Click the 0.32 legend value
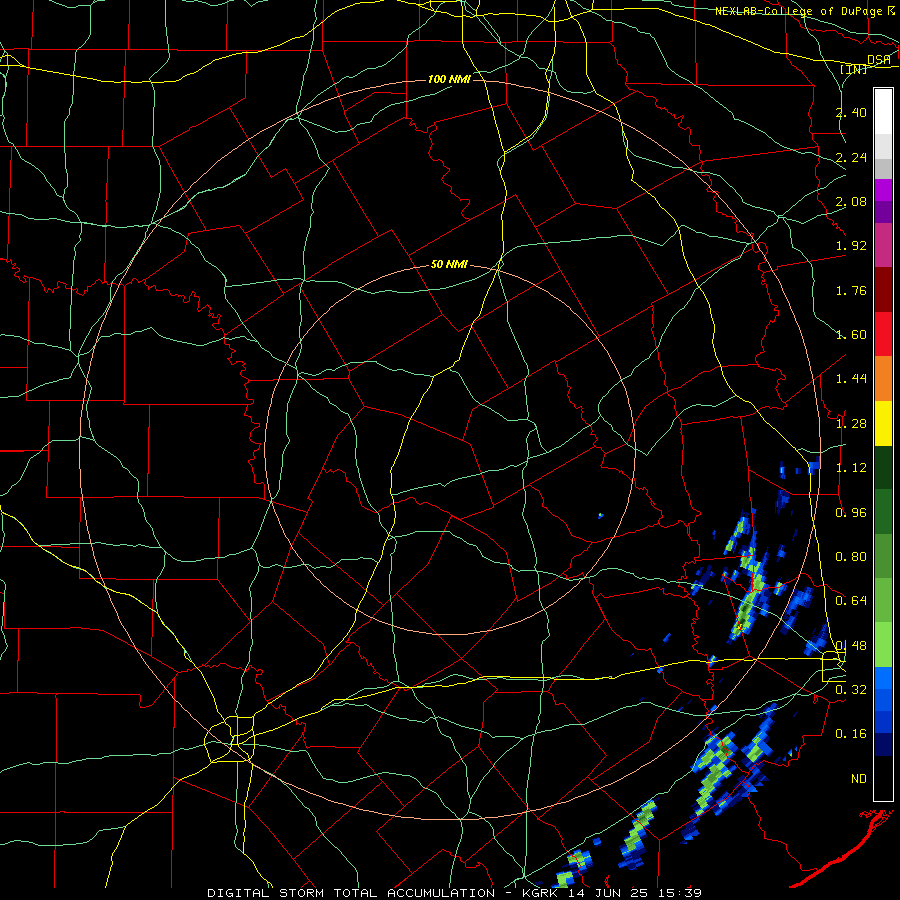 click(x=851, y=690)
